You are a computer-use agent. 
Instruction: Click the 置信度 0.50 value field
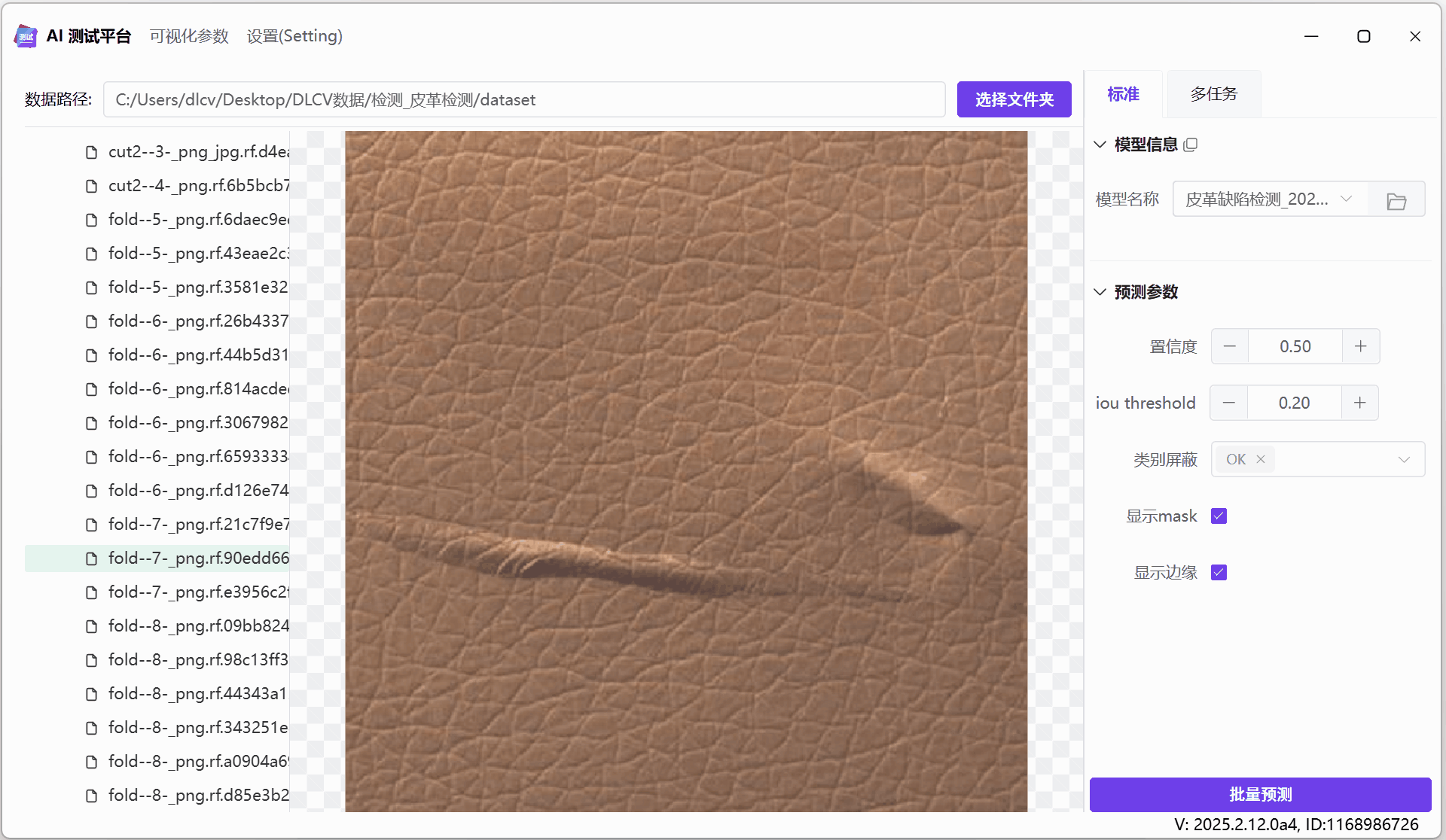1295,346
